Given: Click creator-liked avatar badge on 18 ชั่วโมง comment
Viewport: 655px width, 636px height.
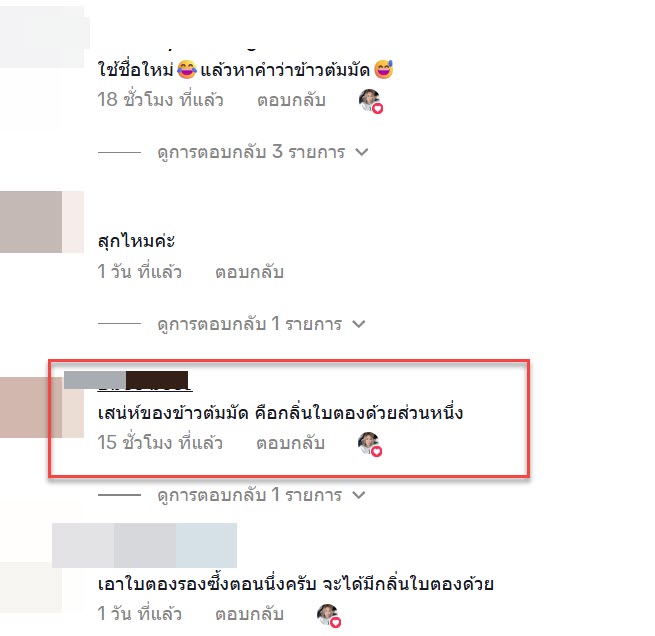Looking at the screenshot, I should point(371,101).
